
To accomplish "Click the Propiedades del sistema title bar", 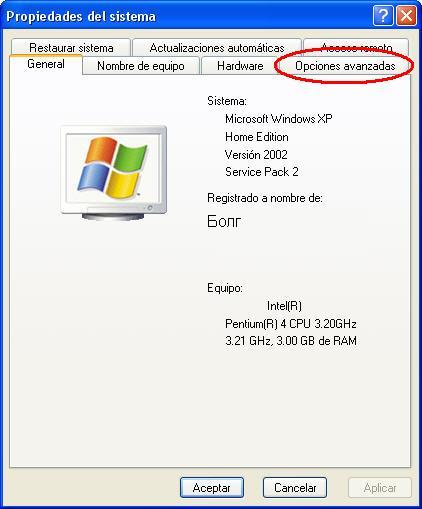I will click(x=187, y=16).
